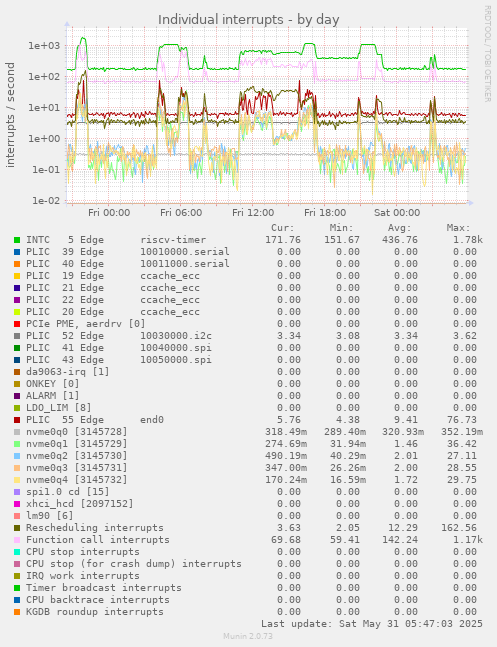Click the light blue nvme0q2 swatch
The width and height of the screenshot is (497, 647).
pos(17,456)
